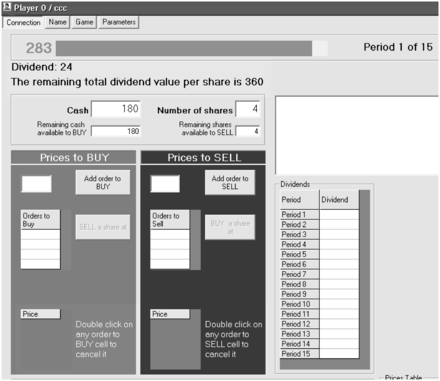The height and width of the screenshot is (381, 440).
Task: Select the Period 1 row in Dividends table
Action: (319, 214)
